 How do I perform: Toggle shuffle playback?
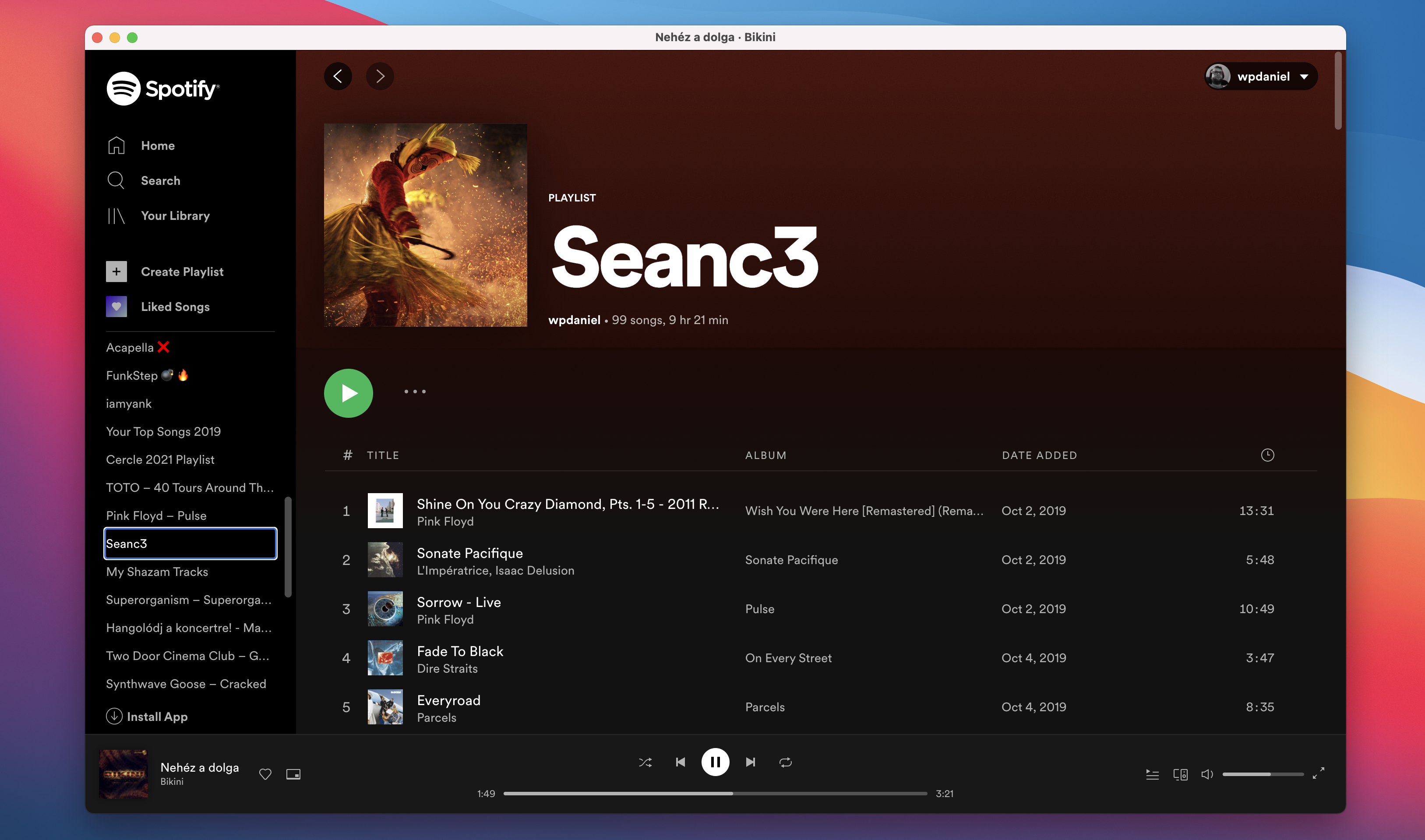click(x=645, y=762)
